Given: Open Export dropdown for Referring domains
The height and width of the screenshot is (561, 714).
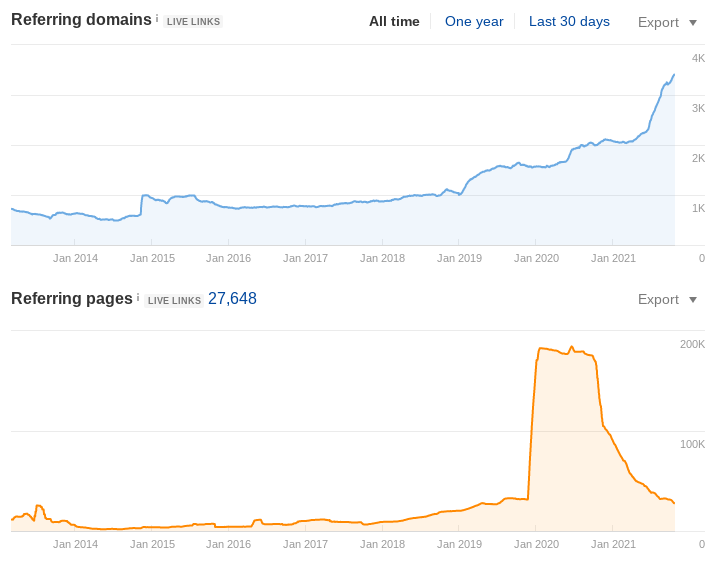Looking at the screenshot, I should 667,22.
